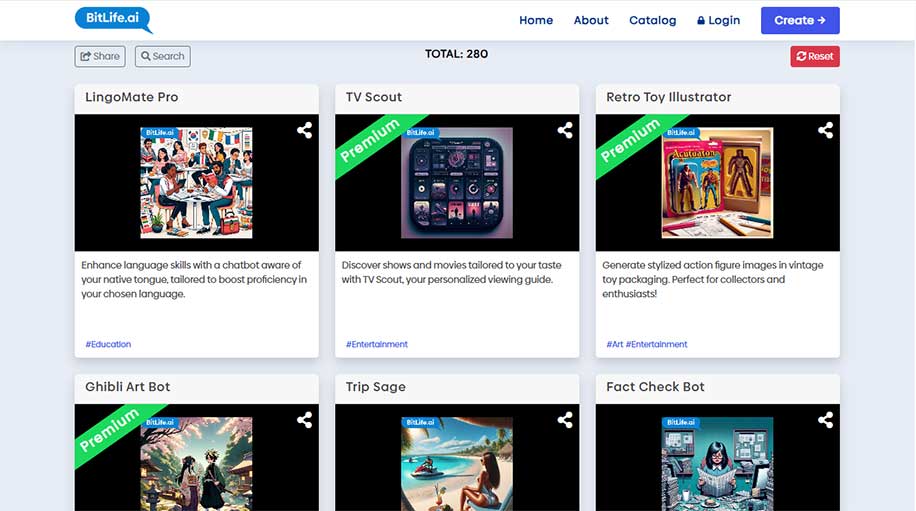Click share icon on TV Scout card
Image resolution: width=916 pixels, height=511 pixels.
coord(564,130)
